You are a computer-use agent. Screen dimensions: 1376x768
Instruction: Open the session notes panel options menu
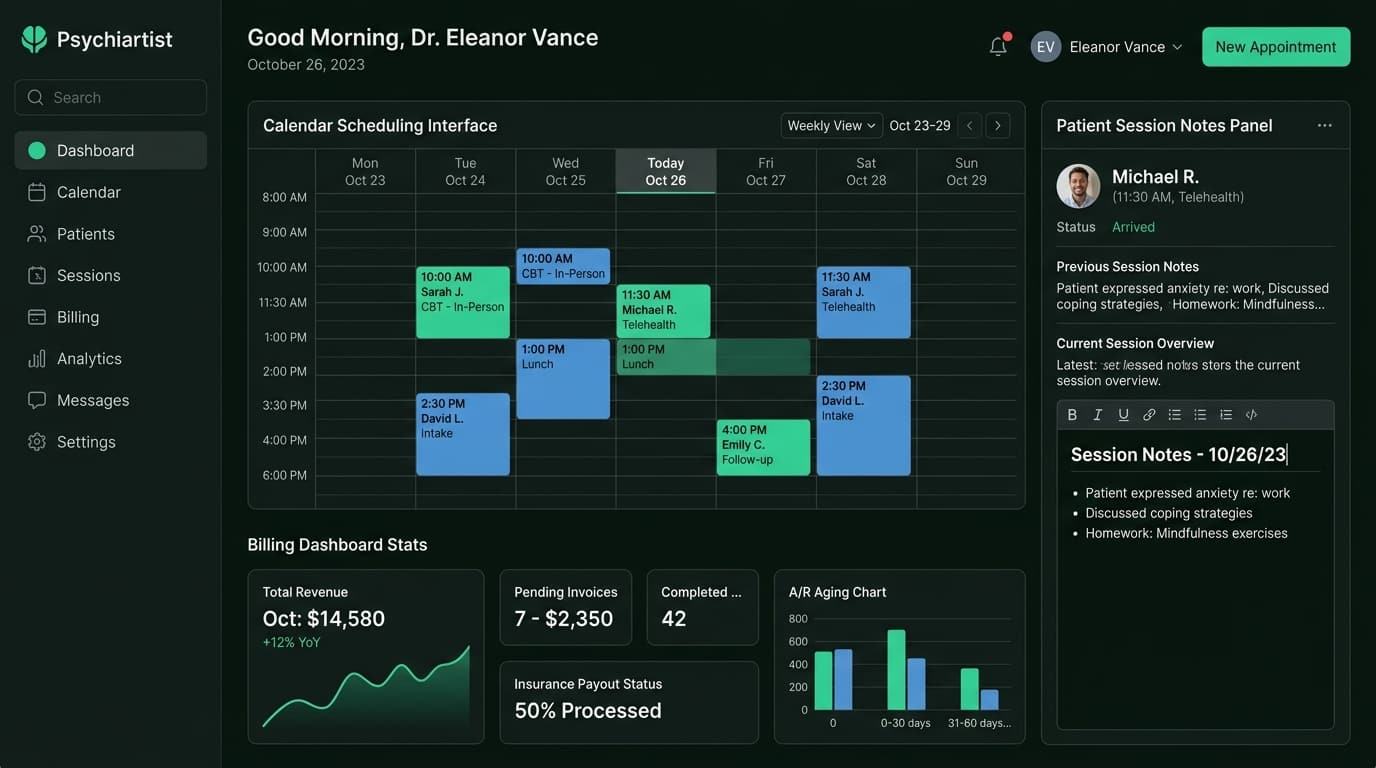pos(1324,125)
